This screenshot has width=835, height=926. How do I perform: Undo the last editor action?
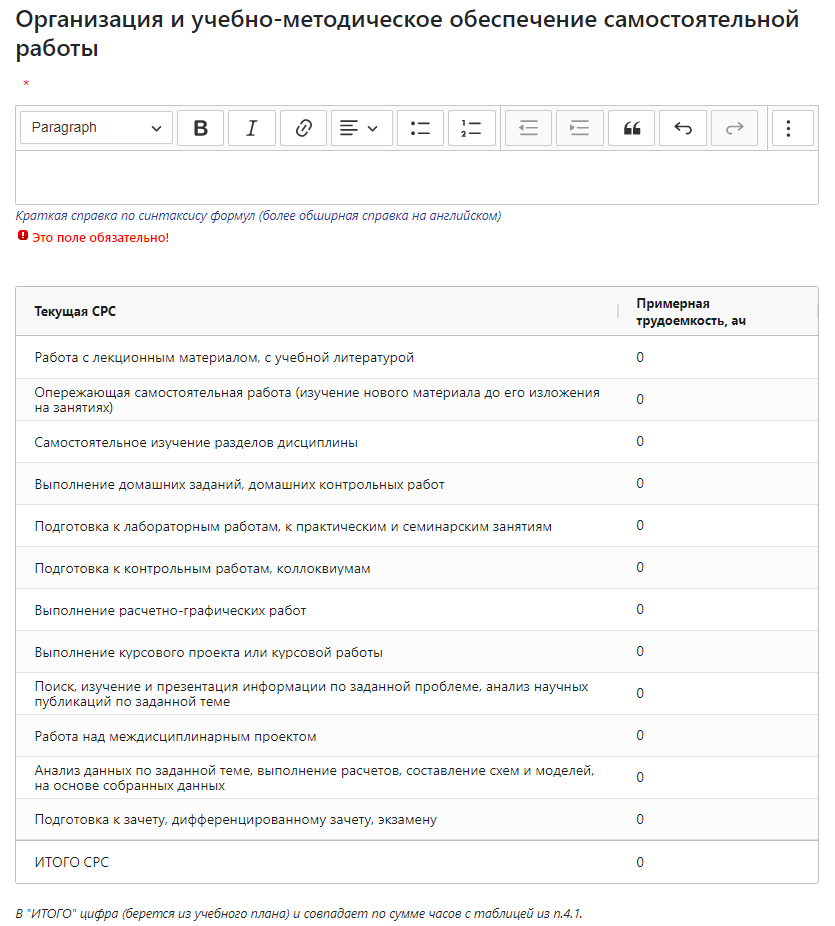683,128
